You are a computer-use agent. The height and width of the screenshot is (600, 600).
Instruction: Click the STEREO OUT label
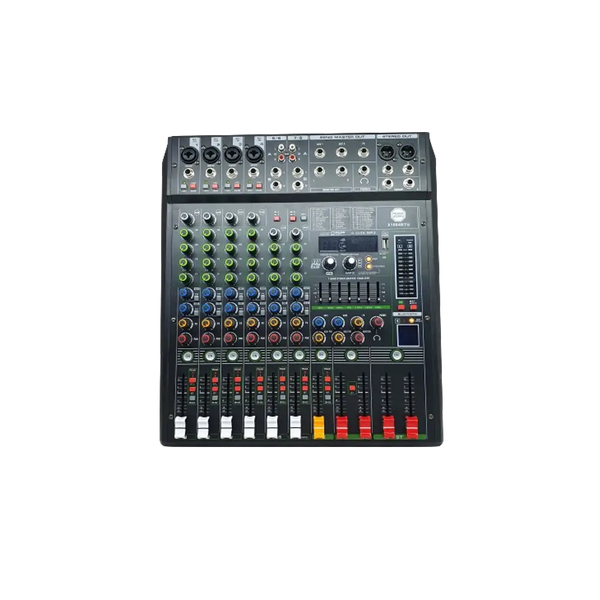397,137
